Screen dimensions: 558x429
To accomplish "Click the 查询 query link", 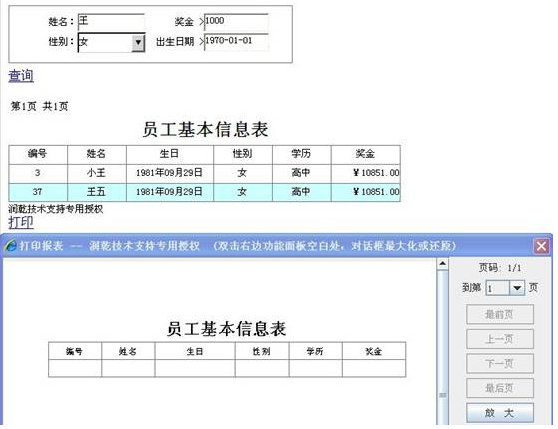I will click(x=21, y=76).
